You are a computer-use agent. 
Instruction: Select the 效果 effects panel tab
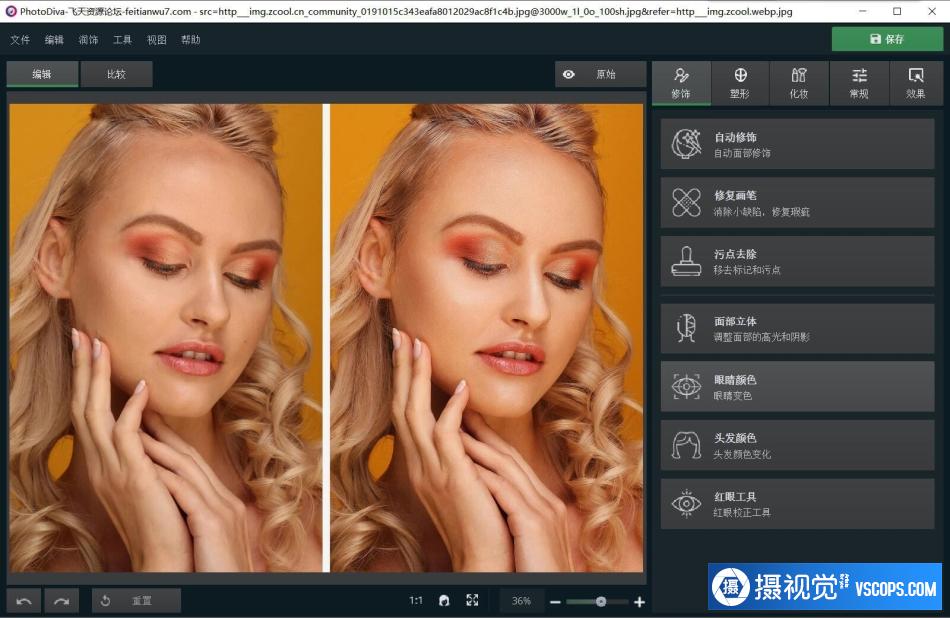[915, 83]
